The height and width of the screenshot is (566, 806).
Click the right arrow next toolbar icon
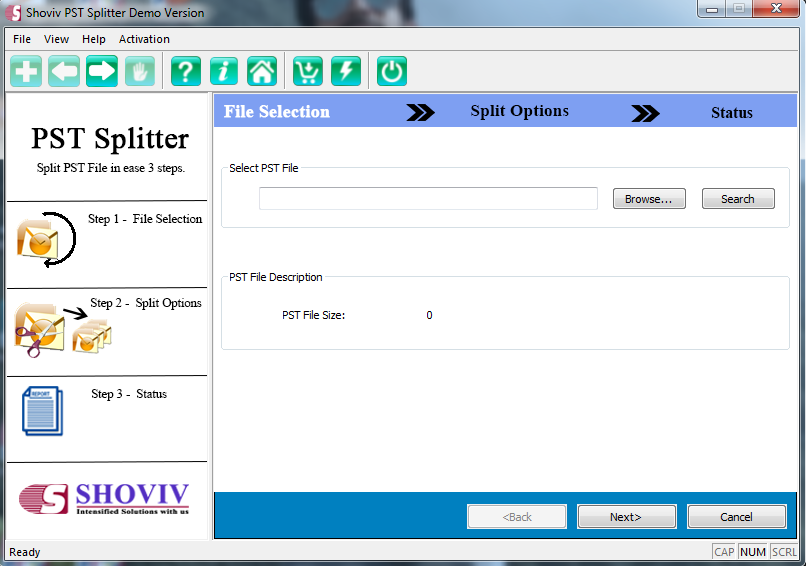[102, 72]
